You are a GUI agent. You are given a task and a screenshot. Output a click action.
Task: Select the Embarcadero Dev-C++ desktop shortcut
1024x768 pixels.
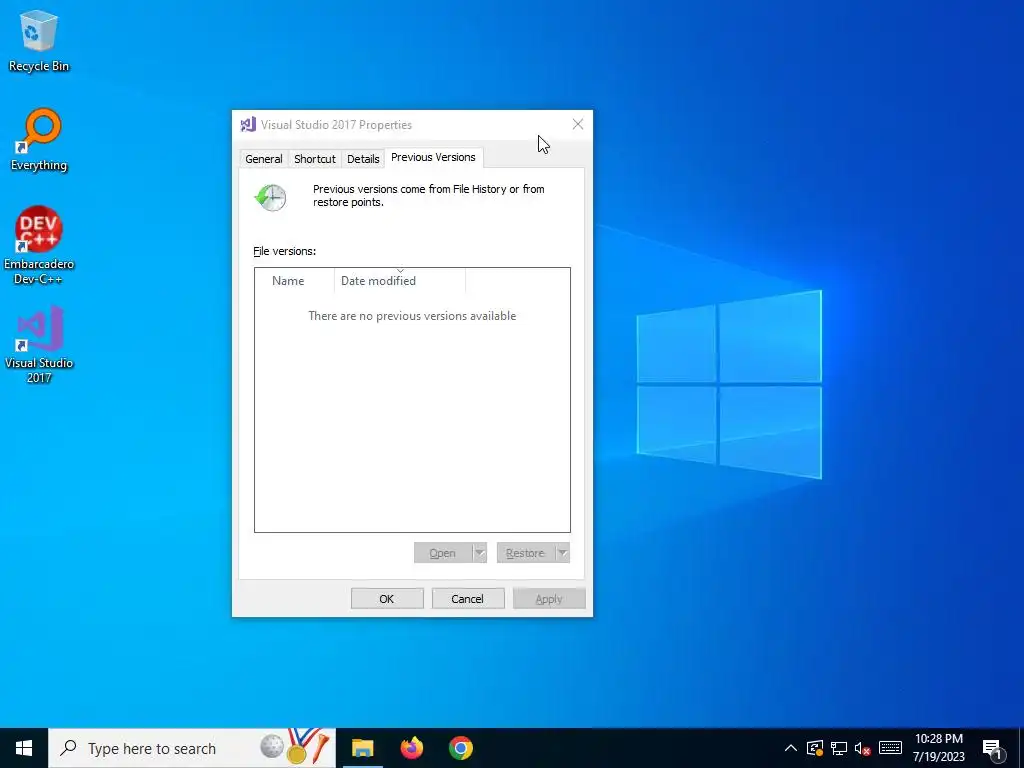[x=39, y=246]
